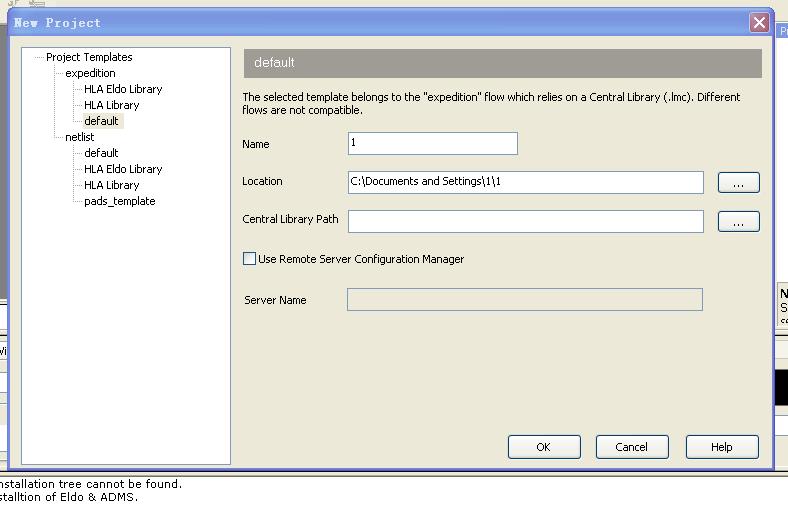Choose HLA Eldo Library under netlist

(x=123, y=169)
